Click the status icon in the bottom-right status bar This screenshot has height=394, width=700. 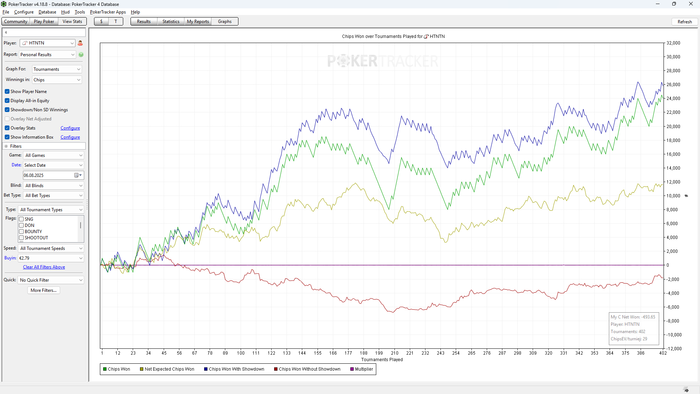tap(686, 390)
